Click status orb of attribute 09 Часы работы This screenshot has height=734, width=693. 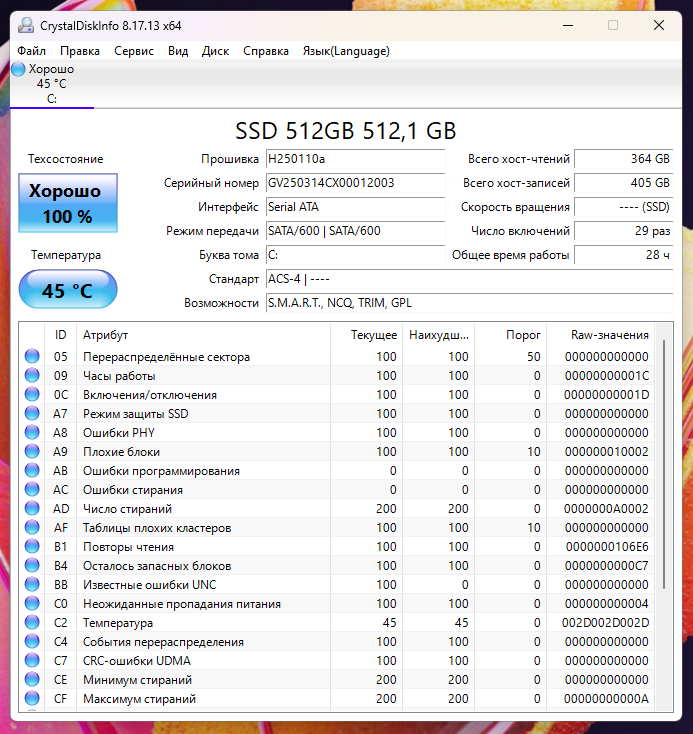pos(32,375)
